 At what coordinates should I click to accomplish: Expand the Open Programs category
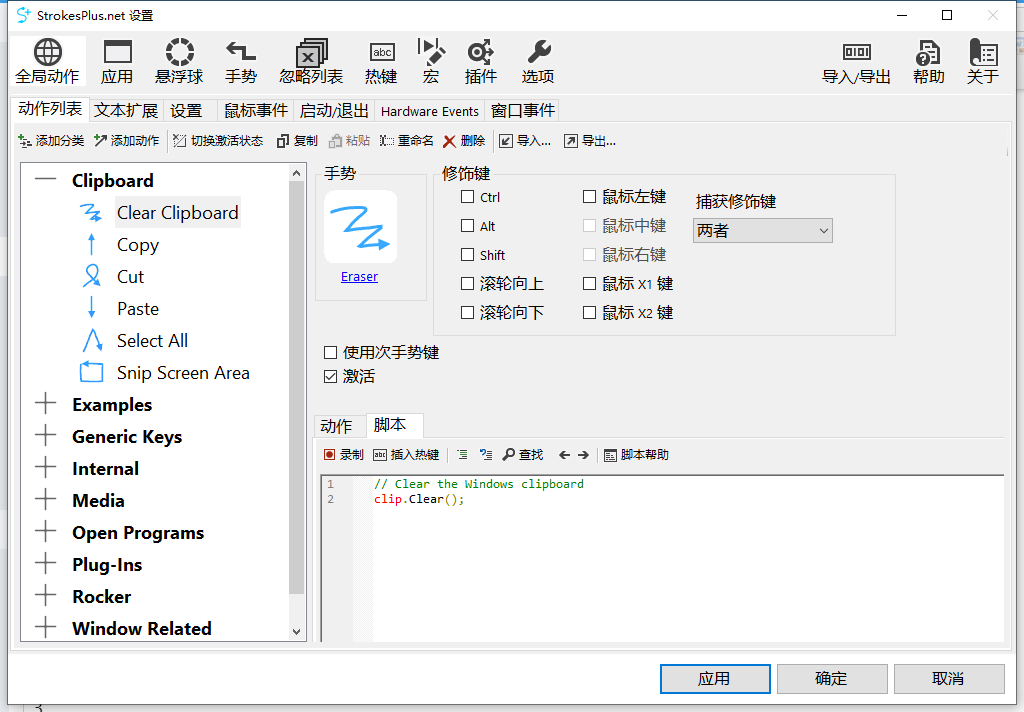click(x=45, y=532)
